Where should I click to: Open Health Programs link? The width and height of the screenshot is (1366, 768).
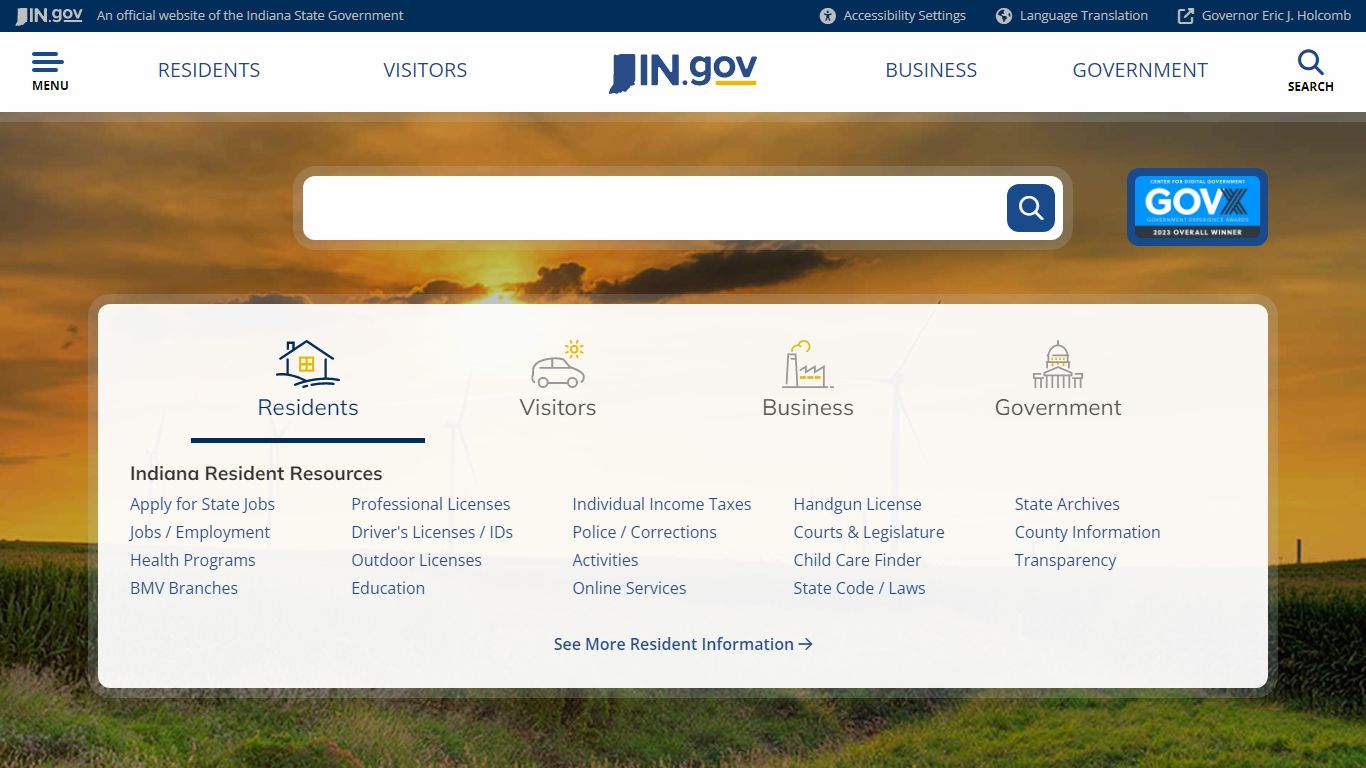(x=193, y=560)
